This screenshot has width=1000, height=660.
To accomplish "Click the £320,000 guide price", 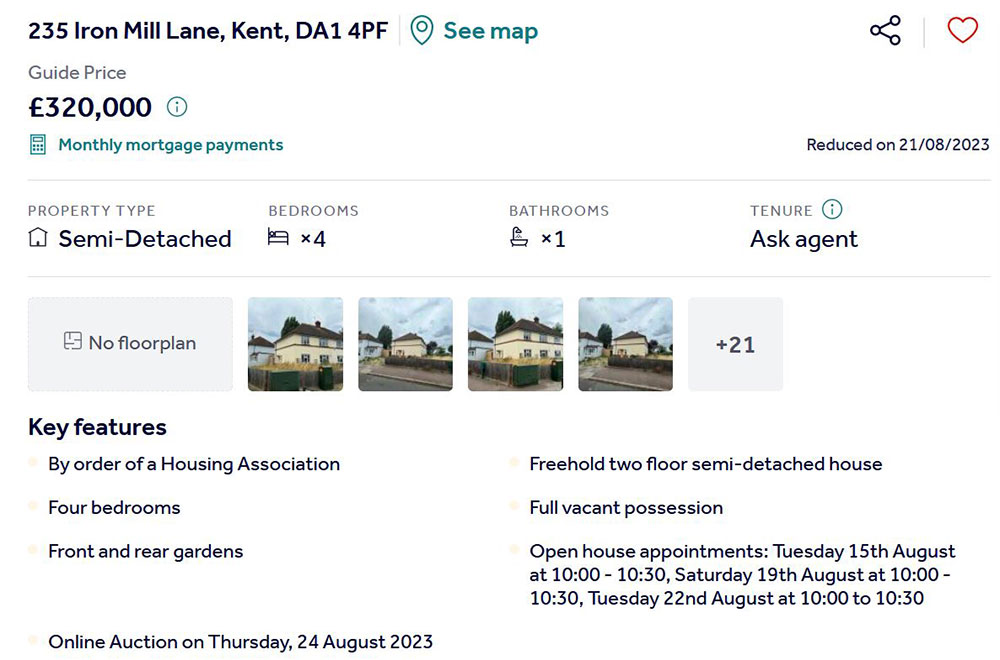I will pyautogui.click(x=90, y=107).
